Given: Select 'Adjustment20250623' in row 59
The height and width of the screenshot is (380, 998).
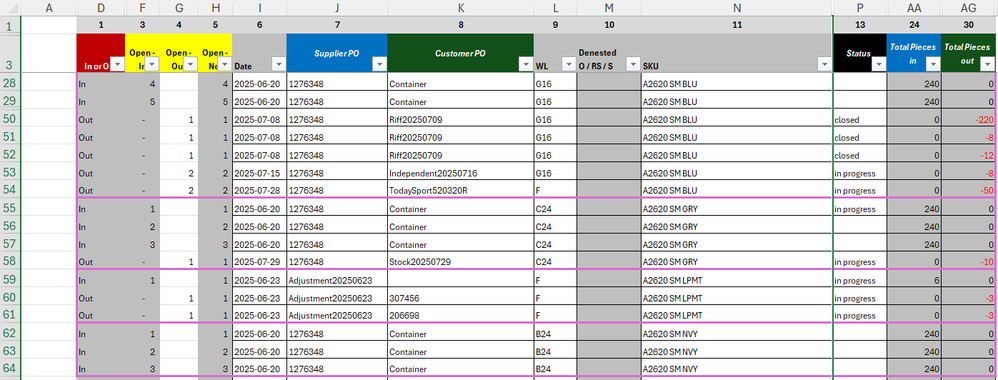Looking at the screenshot, I should 337,280.
